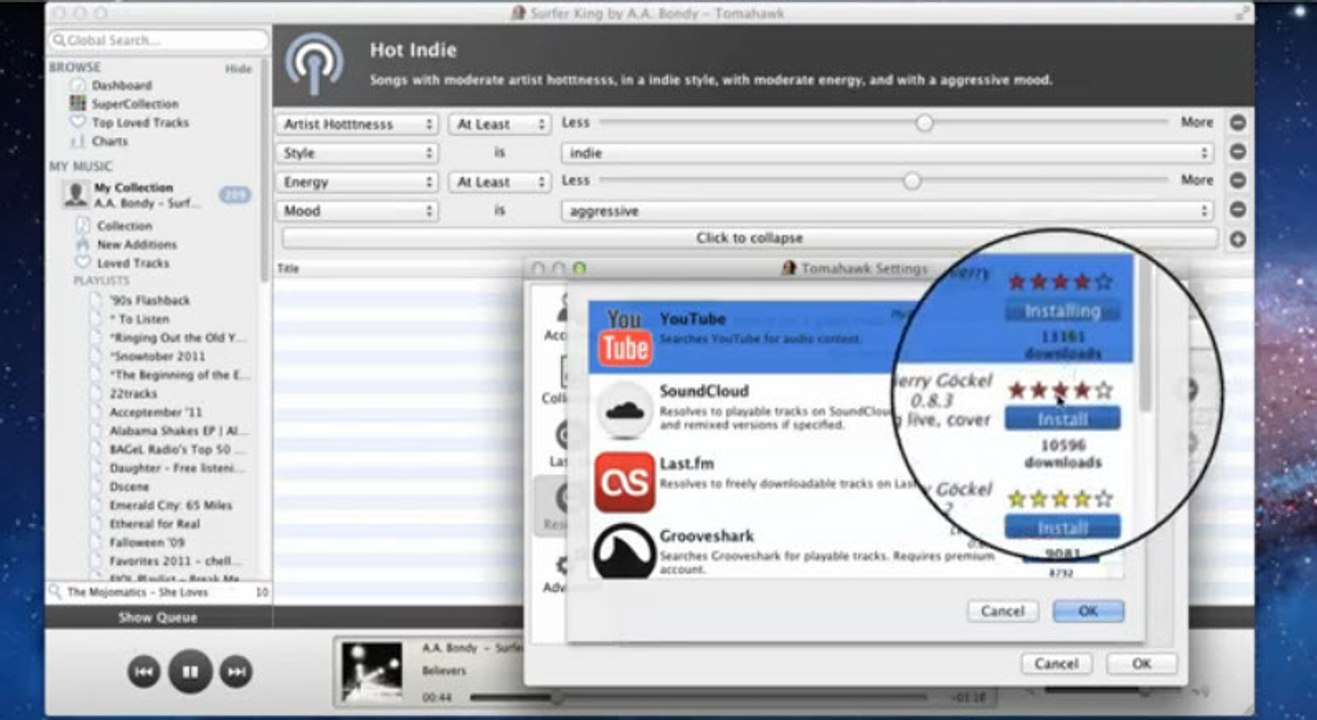Open the Style criterion dropdown
This screenshot has height=720, width=1317.
pyautogui.click(x=358, y=153)
